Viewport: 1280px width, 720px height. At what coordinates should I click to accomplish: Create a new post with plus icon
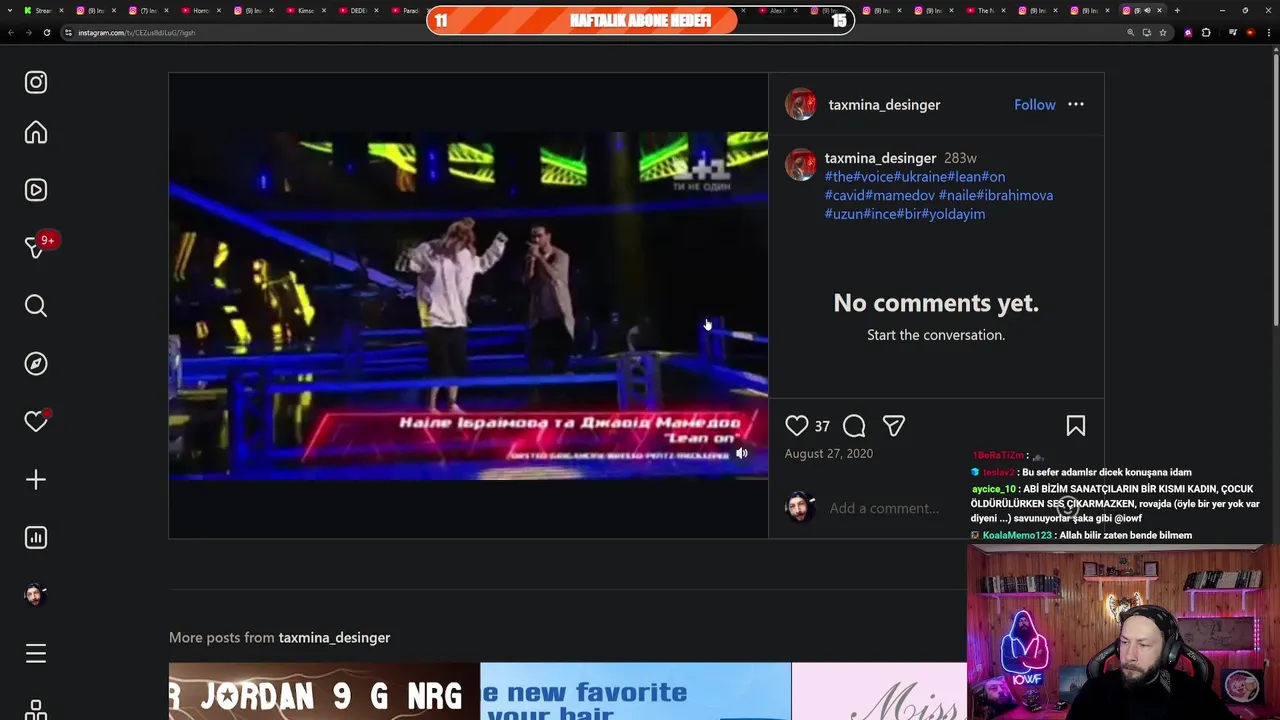pos(36,480)
